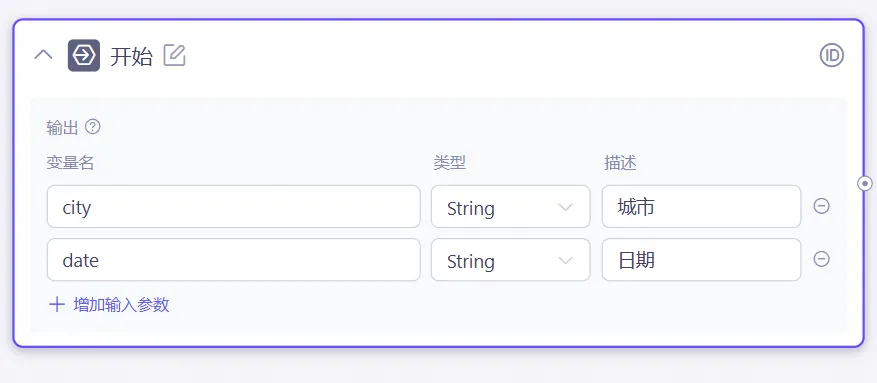This screenshot has width=877, height=383.
Task: Delete the date variable using the minus icon
Action: pyautogui.click(x=821, y=259)
